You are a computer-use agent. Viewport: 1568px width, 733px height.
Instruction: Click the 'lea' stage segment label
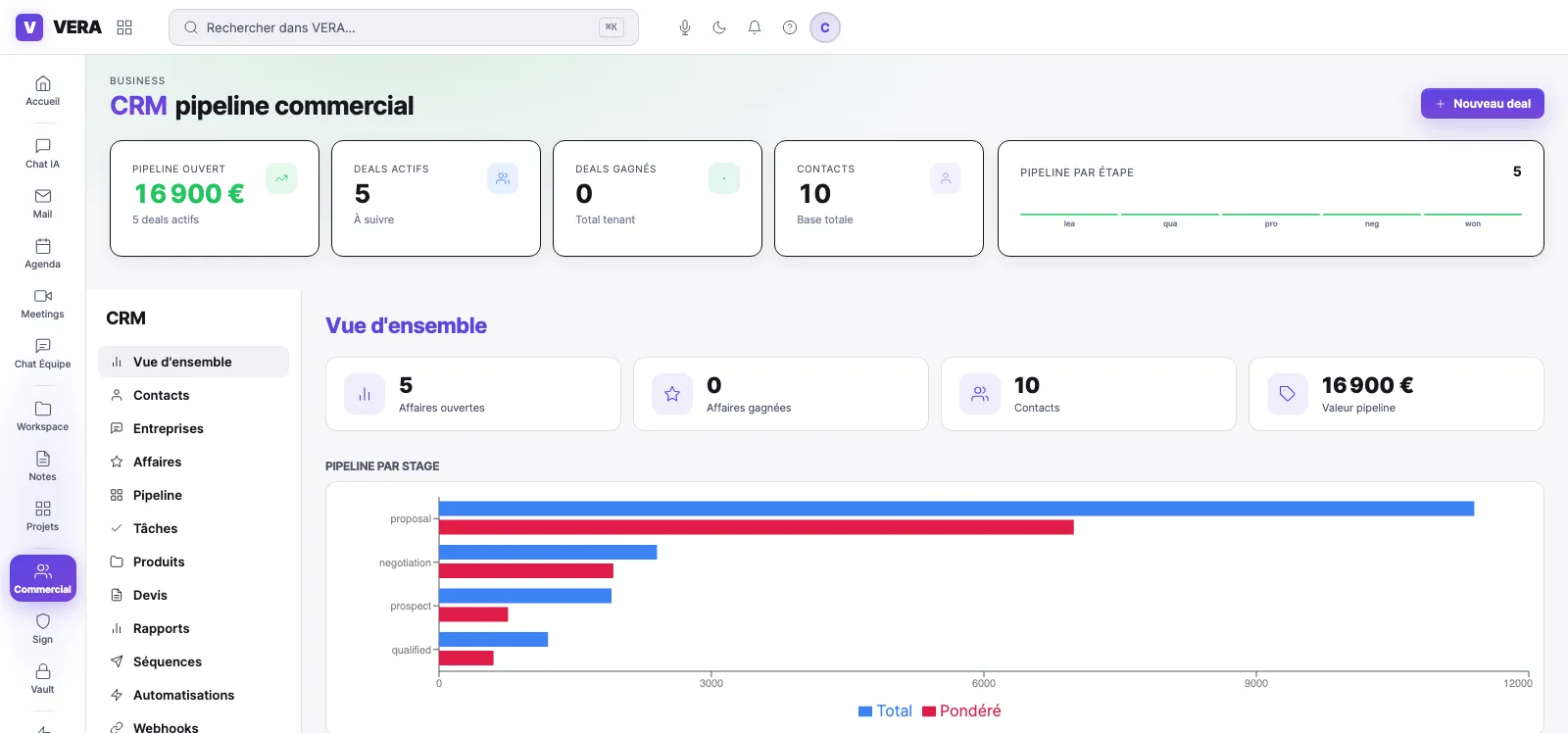coord(1069,223)
